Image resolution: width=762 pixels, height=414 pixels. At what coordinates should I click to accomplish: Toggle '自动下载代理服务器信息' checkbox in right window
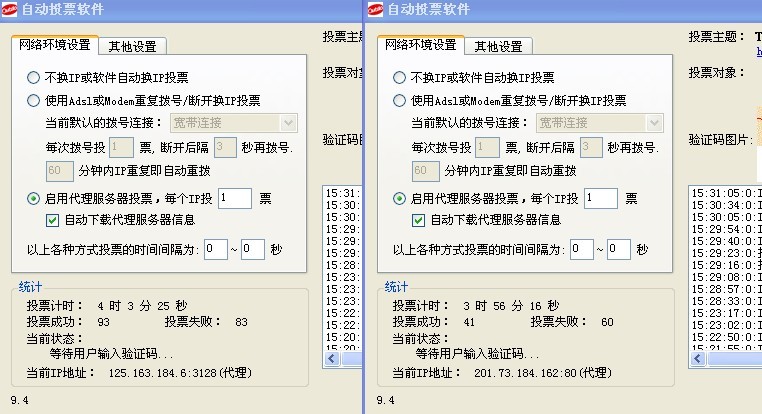pos(418,220)
